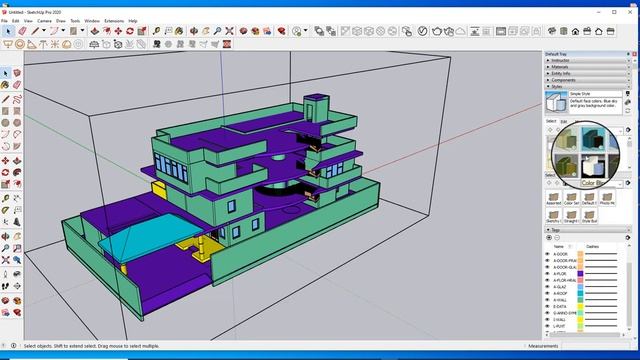Click the green A-WALL color swatch
The width and height of the screenshot is (640, 360).
[580, 300]
